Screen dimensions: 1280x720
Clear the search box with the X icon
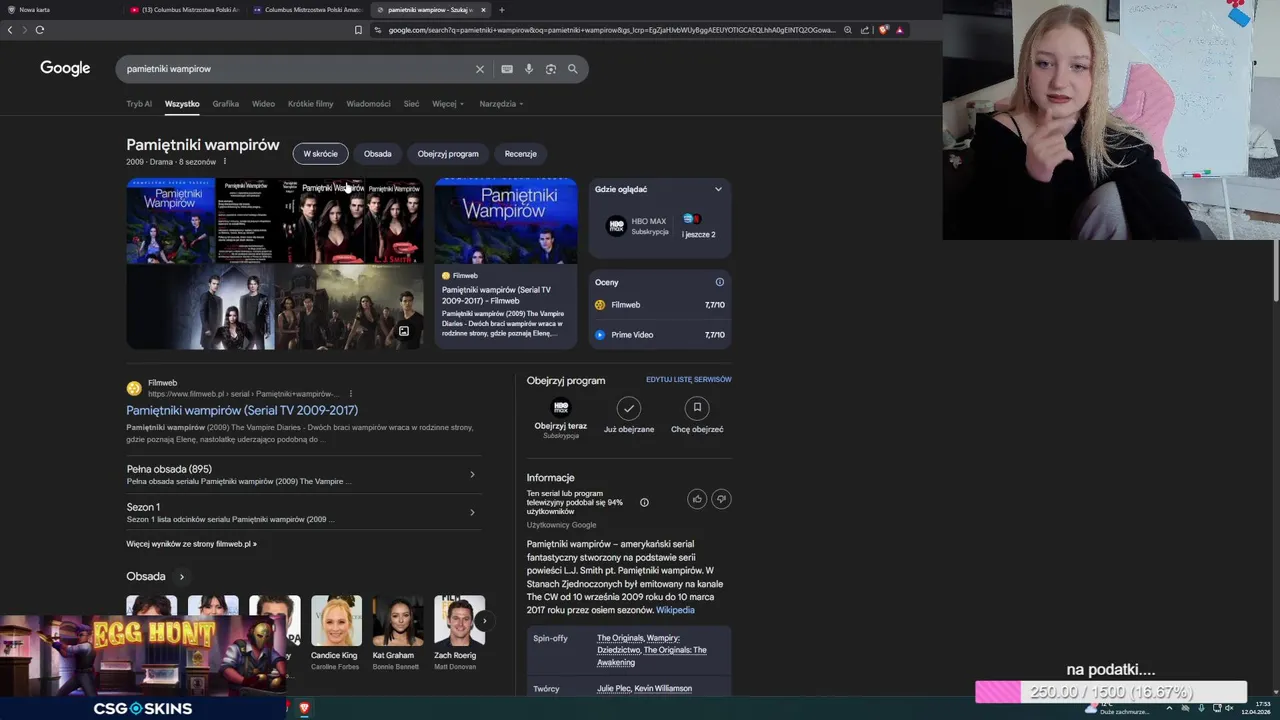pos(479,69)
